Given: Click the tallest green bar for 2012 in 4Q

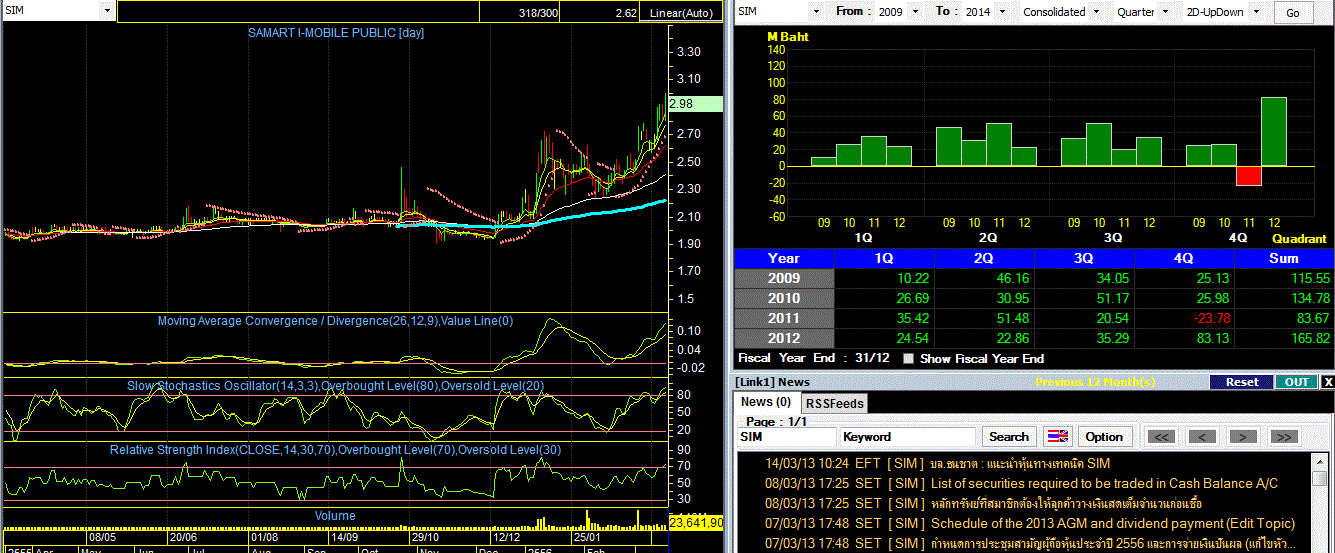Looking at the screenshot, I should 1274,131.
